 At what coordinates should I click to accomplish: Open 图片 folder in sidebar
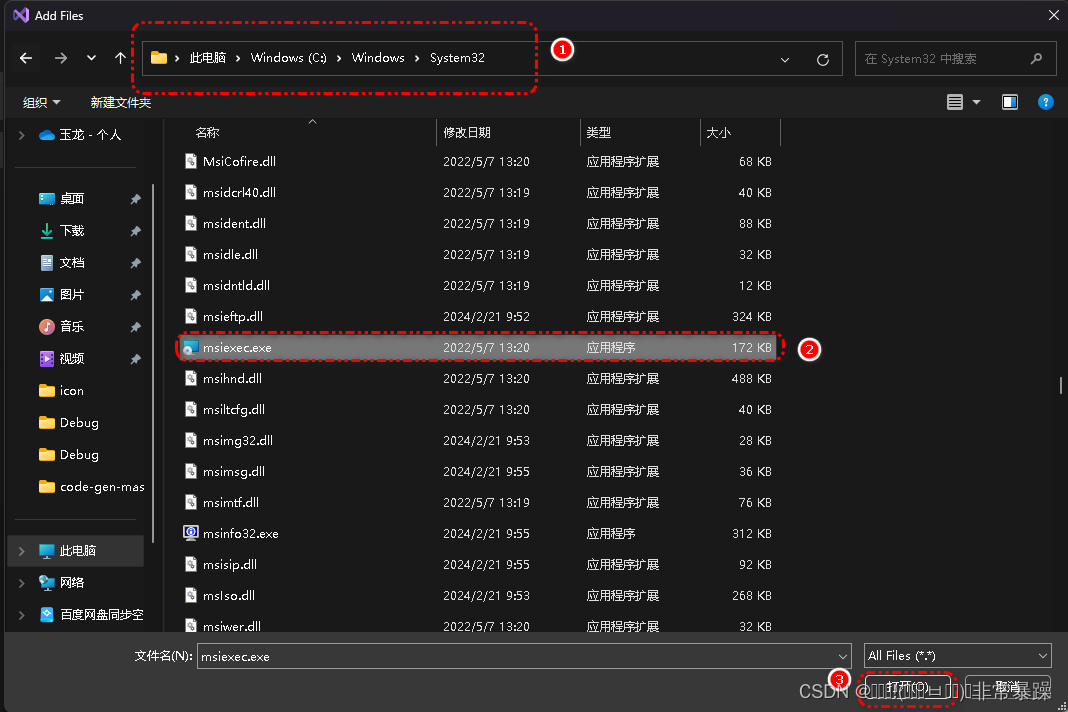[x=61, y=294]
